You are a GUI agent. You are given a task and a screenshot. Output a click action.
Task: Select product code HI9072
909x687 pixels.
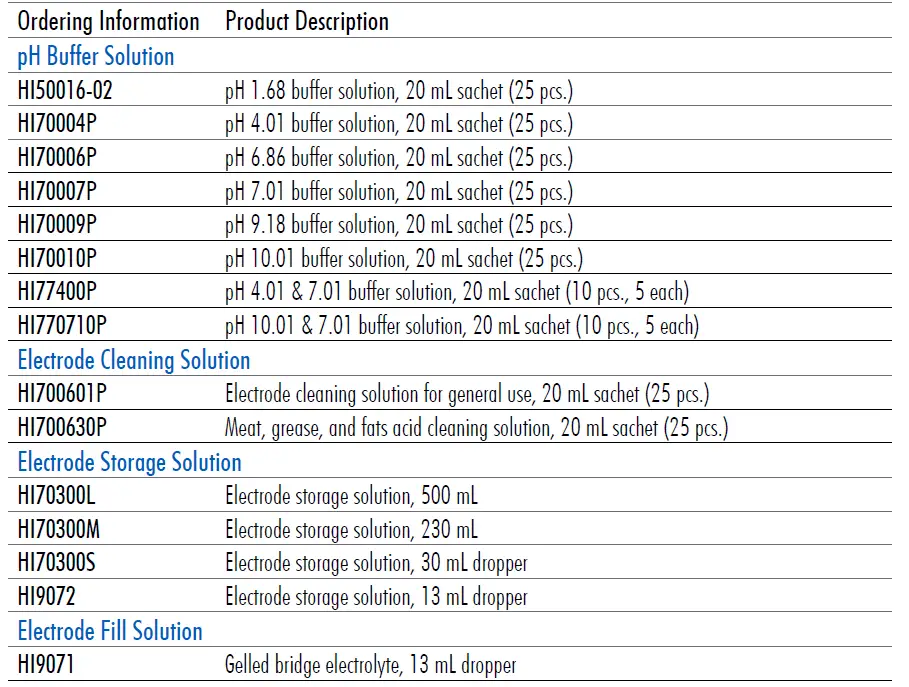[x=47, y=597]
